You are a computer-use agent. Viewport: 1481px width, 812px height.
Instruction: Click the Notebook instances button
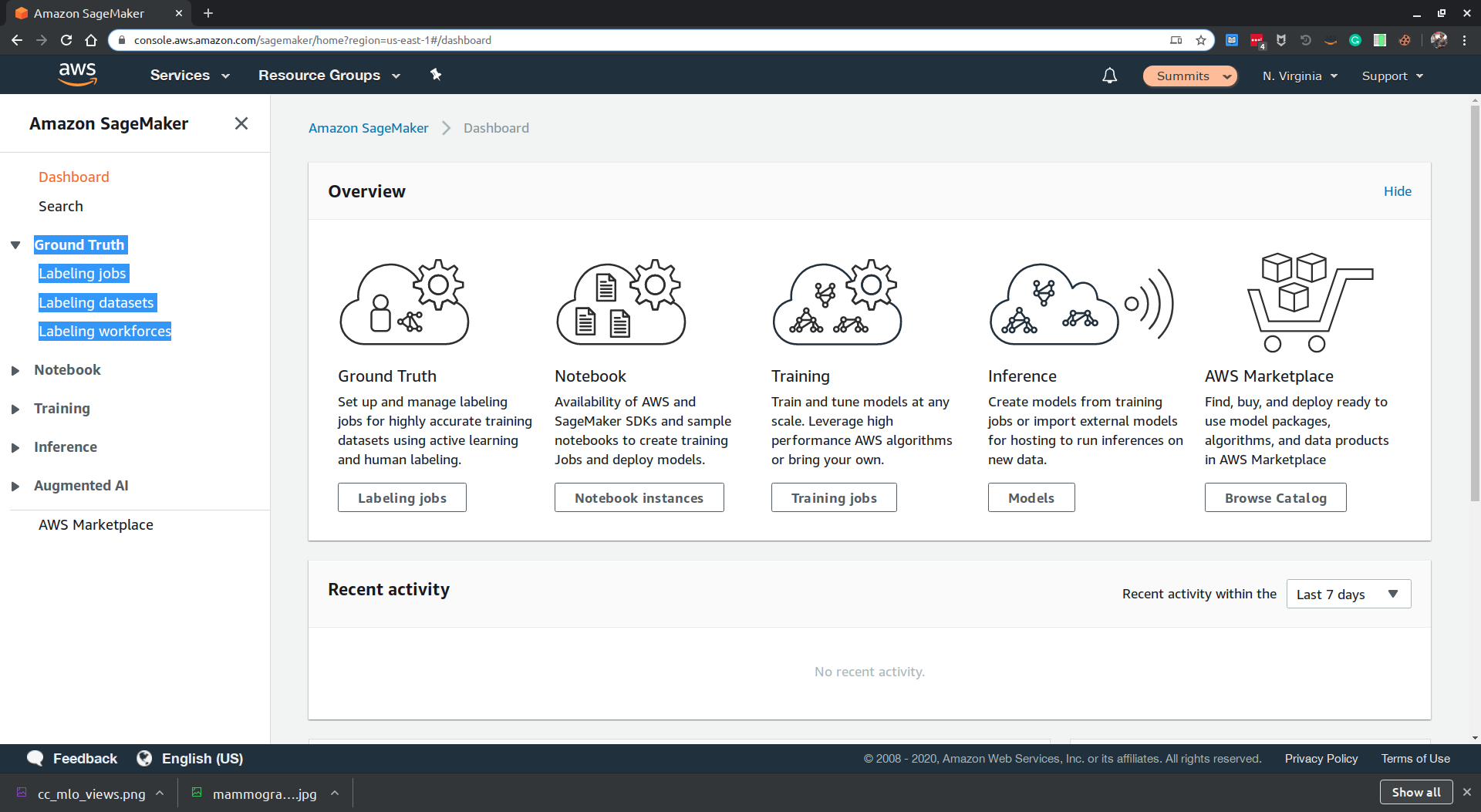pyautogui.click(x=639, y=497)
